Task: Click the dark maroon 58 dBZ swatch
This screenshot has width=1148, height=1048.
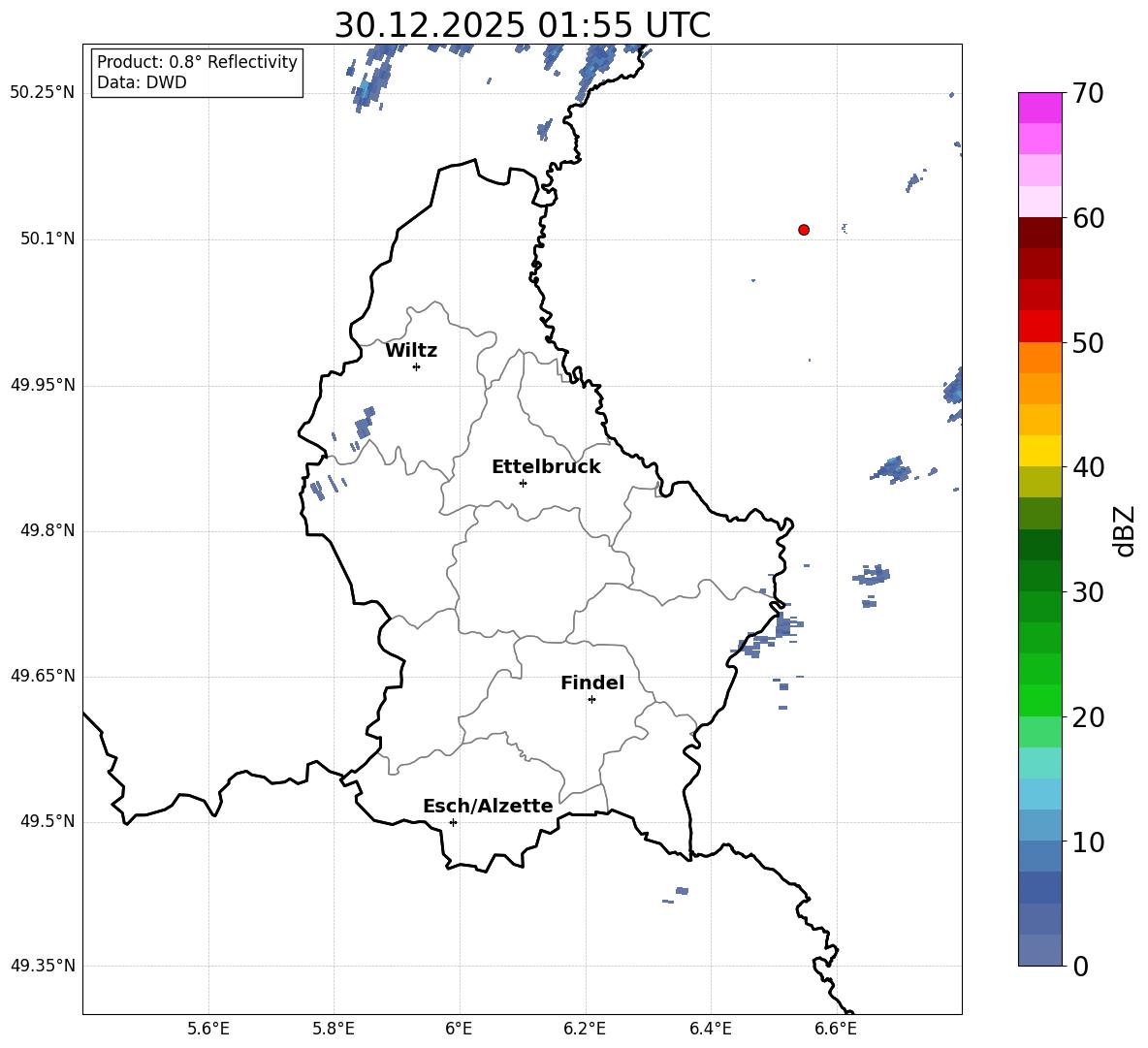Action: pos(1039,233)
